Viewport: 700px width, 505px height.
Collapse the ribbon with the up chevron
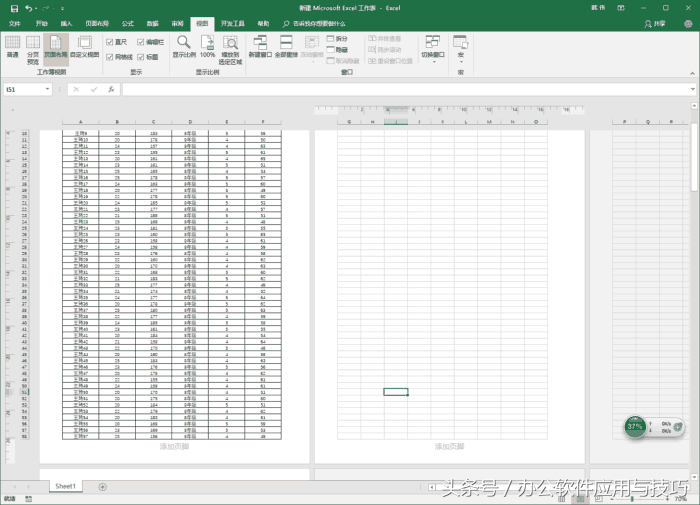[692, 73]
